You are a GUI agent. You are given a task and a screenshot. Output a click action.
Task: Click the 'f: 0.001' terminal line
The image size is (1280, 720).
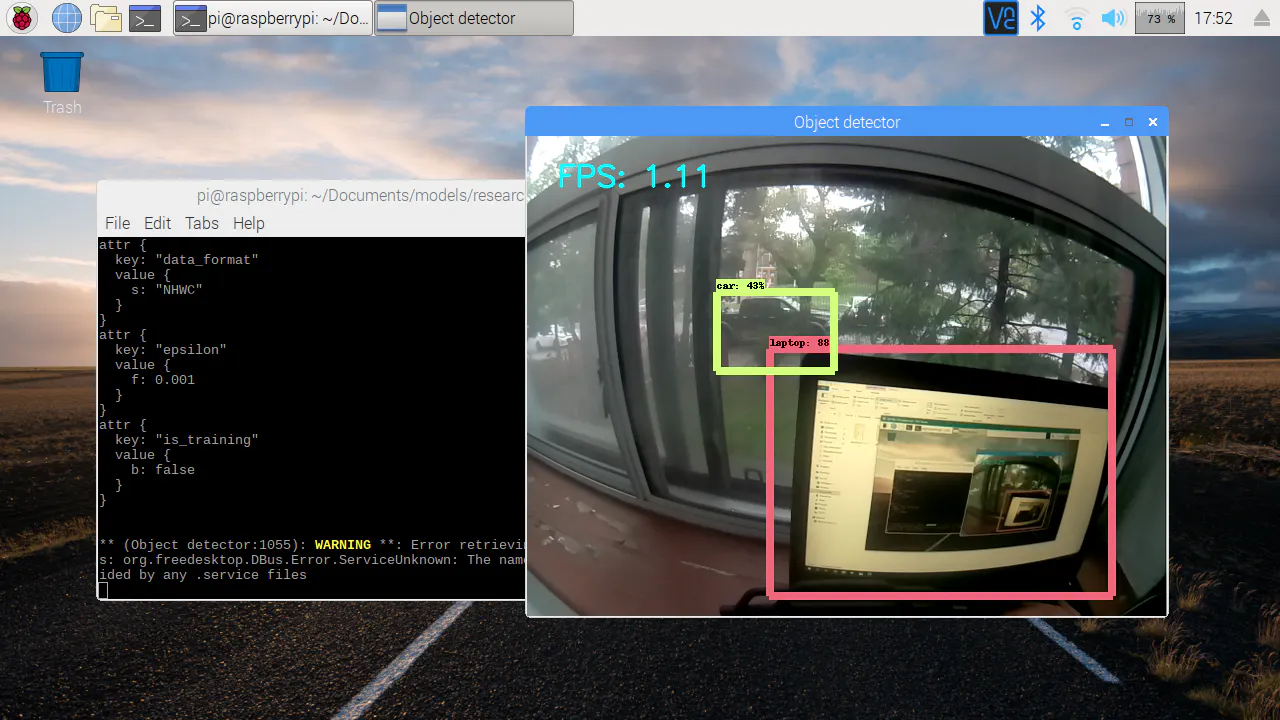(x=163, y=380)
